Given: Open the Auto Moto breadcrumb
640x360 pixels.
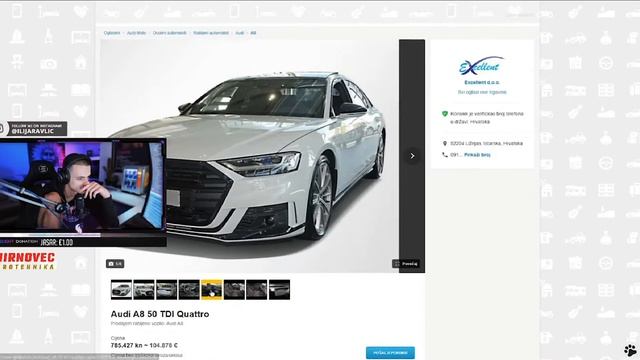Looking at the screenshot, I should (136, 33).
